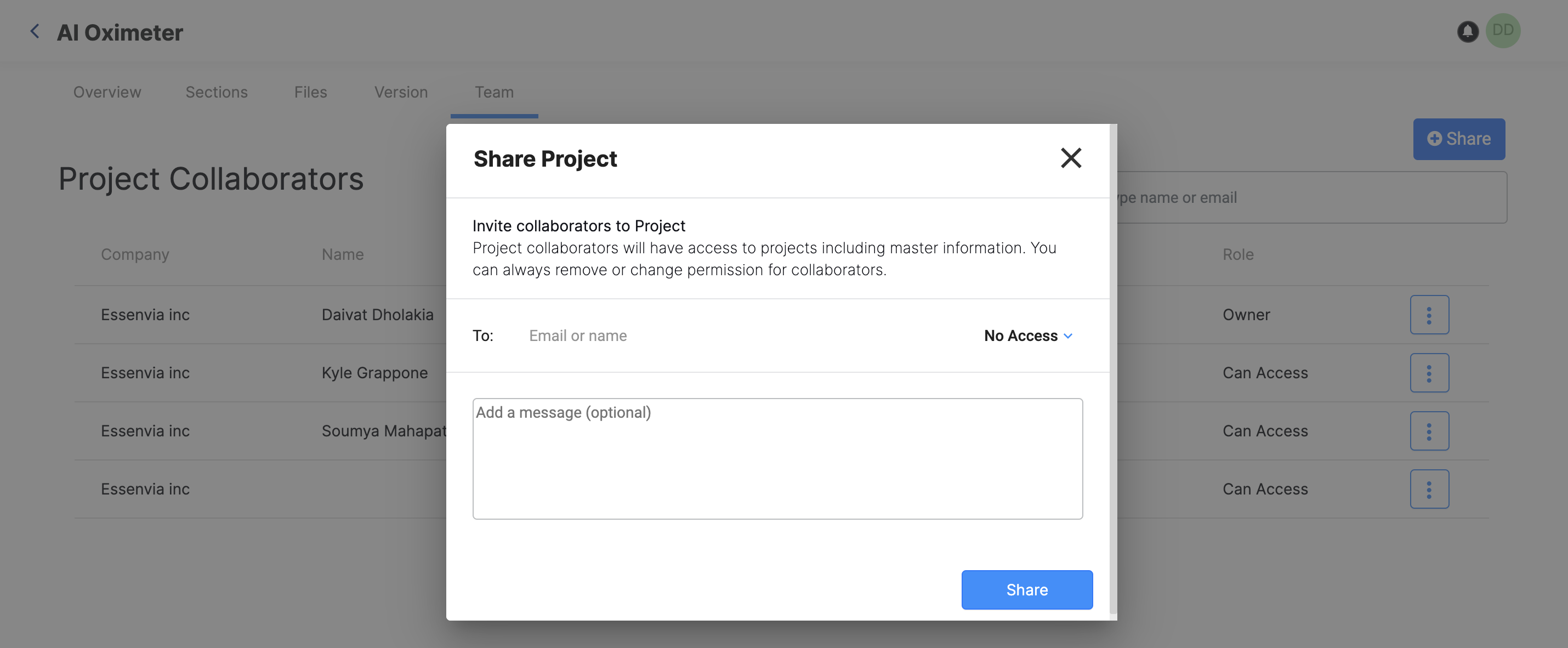The image size is (1568, 648).
Task: Open the notifications bell
Action: [1468, 31]
